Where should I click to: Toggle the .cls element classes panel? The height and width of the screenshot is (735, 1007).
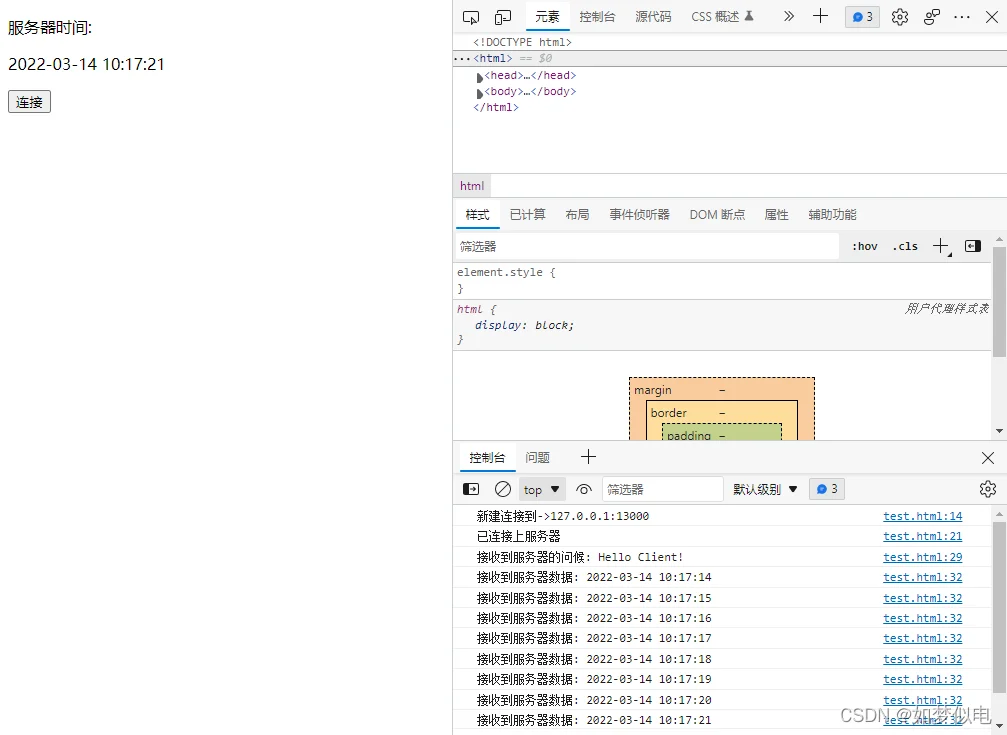click(x=905, y=246)
